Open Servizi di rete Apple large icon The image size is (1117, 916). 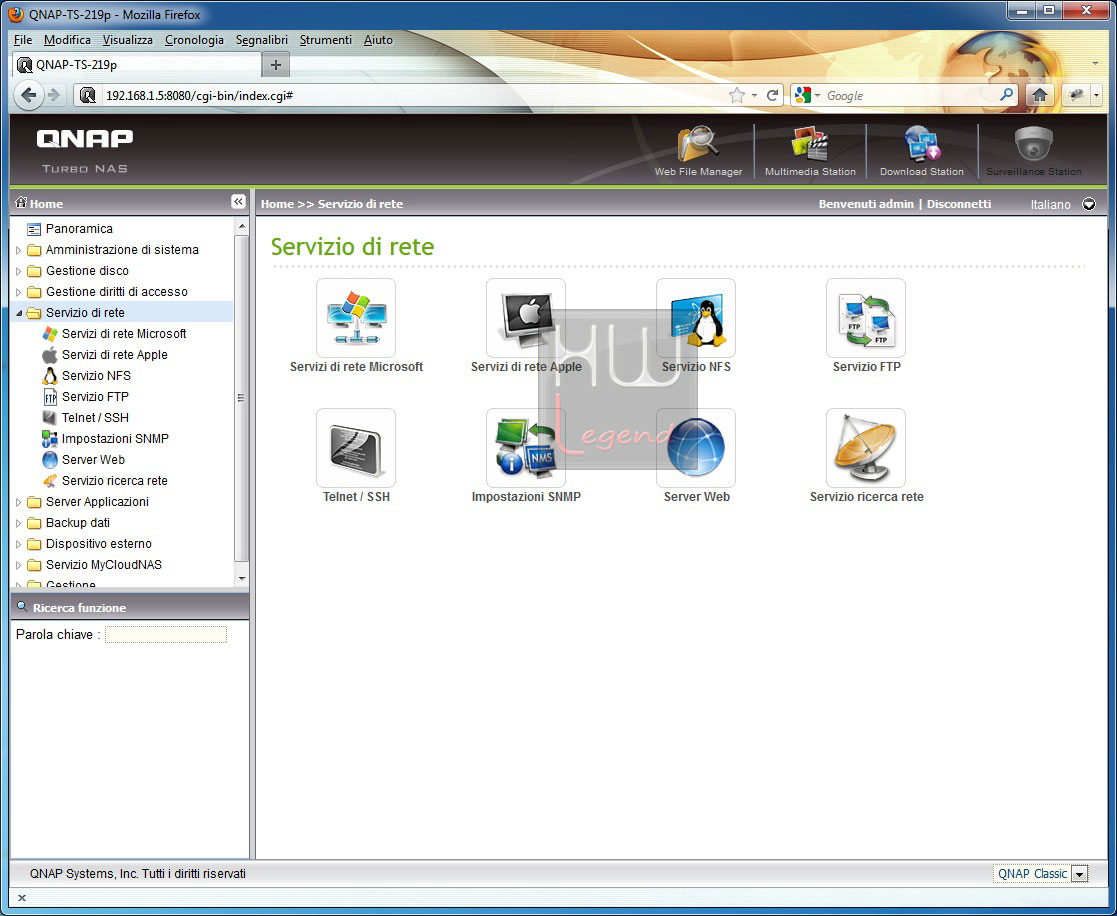526,318
